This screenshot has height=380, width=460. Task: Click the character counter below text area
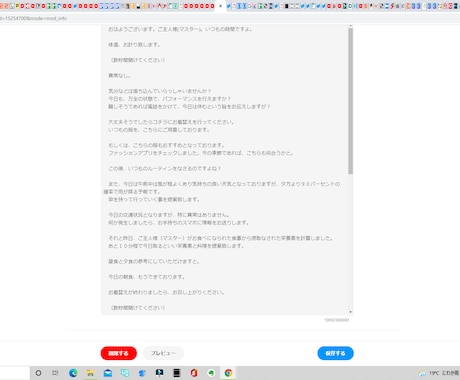(337, 320)
